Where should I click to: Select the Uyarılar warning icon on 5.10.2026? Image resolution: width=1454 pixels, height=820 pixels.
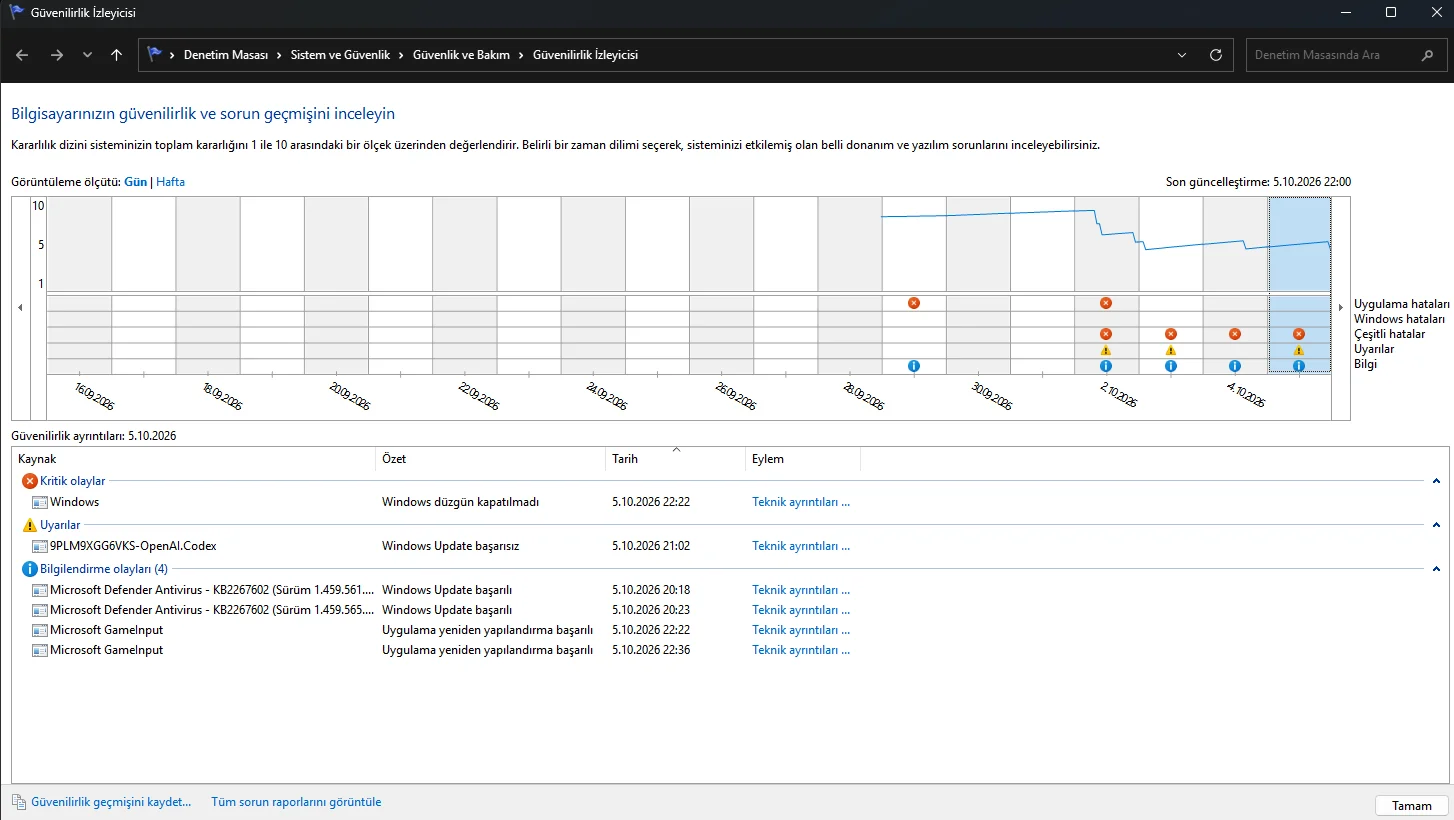click(x=1299, y=350)
